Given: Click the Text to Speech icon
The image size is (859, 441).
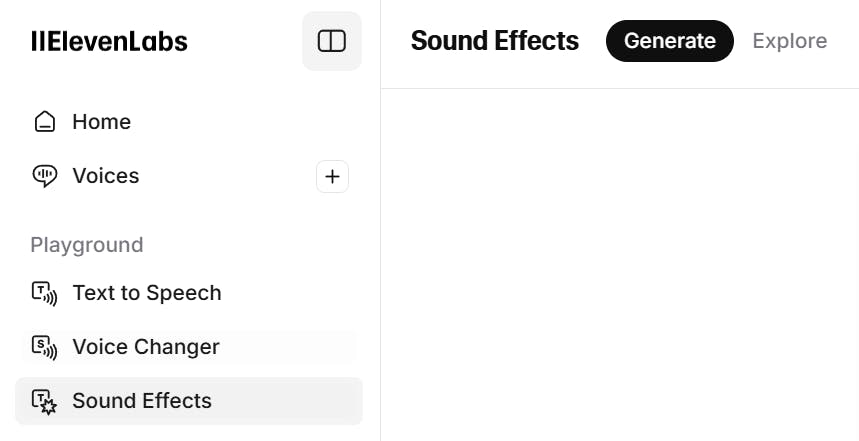Looking at the screenshot, I should coord(45,293).
